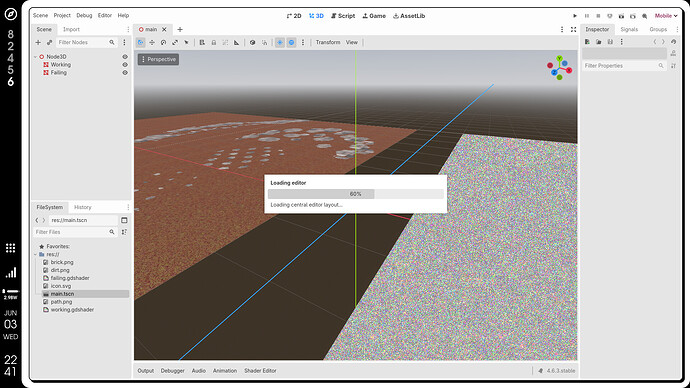Activate the Ruler mode tool
The height and width of the screenshot is (388, 690).
pos(237,42)
